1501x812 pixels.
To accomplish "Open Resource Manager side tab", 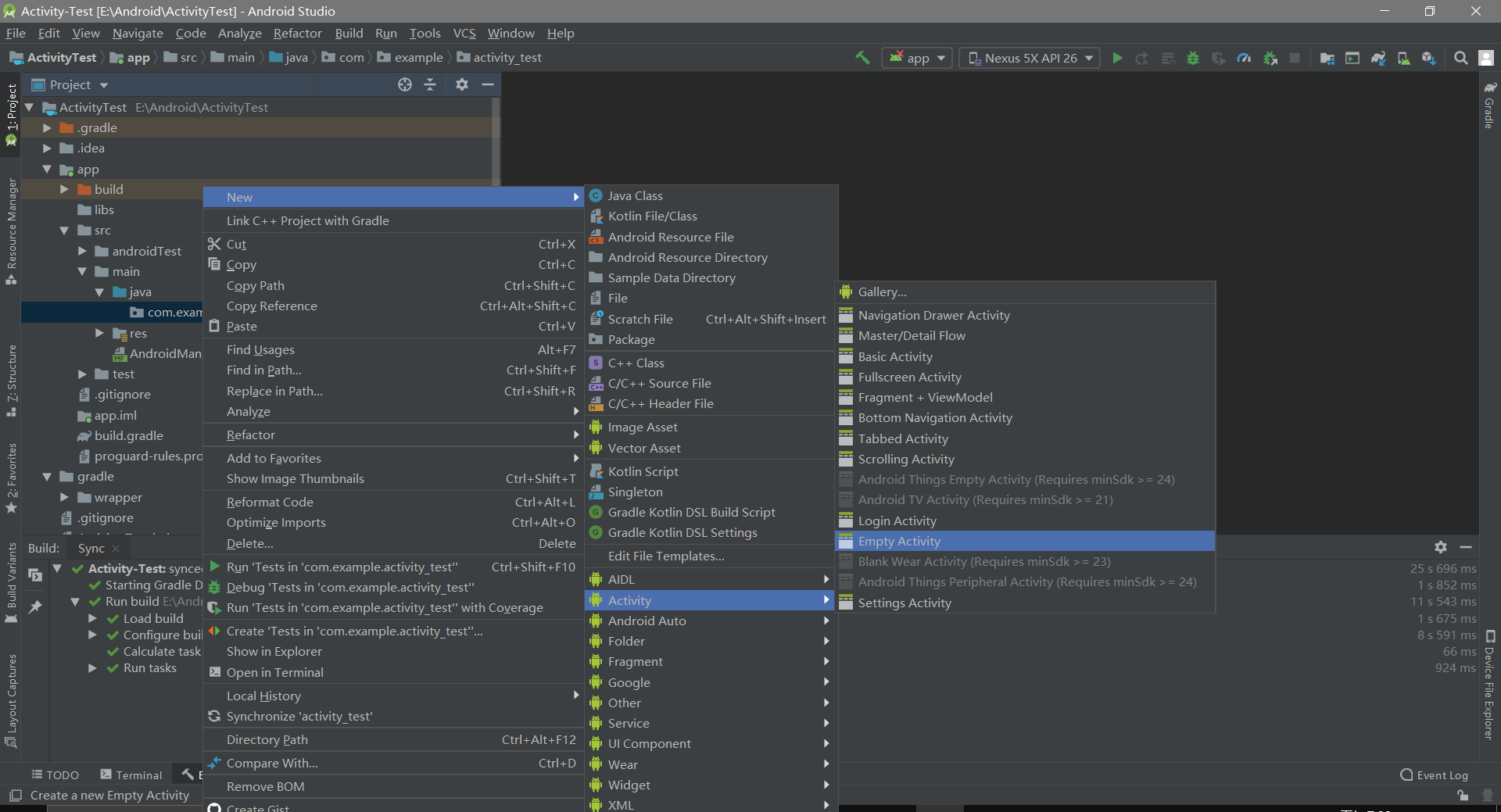I will (x=11, y=231).
